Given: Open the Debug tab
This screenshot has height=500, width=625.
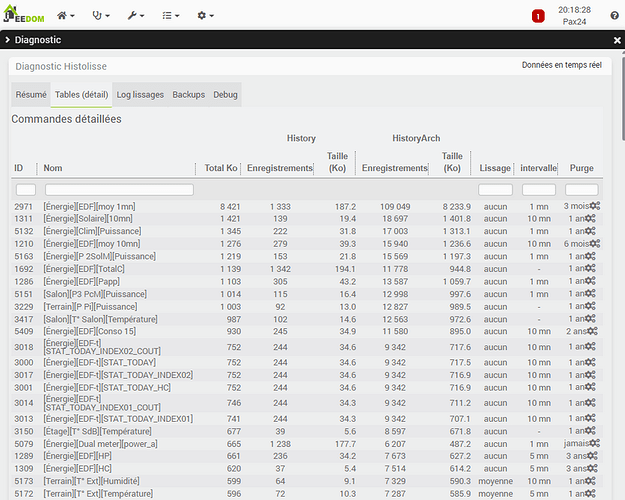Looking at the screenshot, I should (226, 95).
